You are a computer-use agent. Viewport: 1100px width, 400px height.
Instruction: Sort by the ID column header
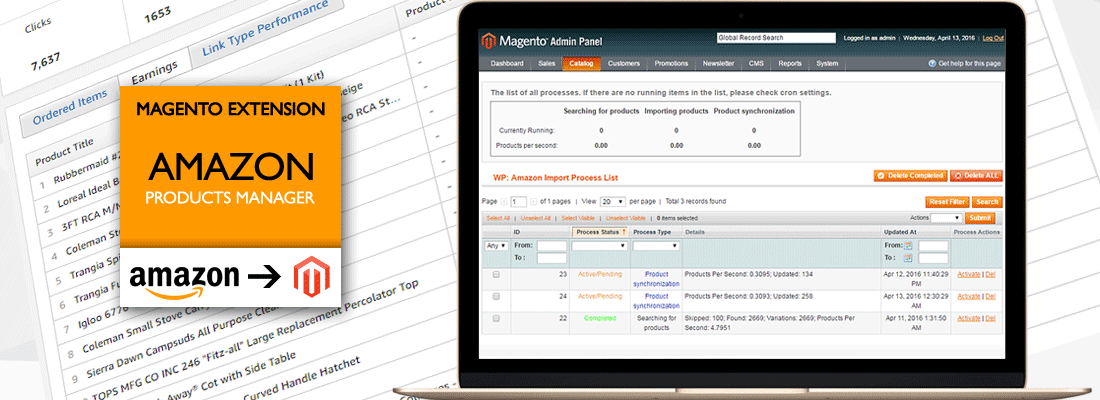(517, 232)
